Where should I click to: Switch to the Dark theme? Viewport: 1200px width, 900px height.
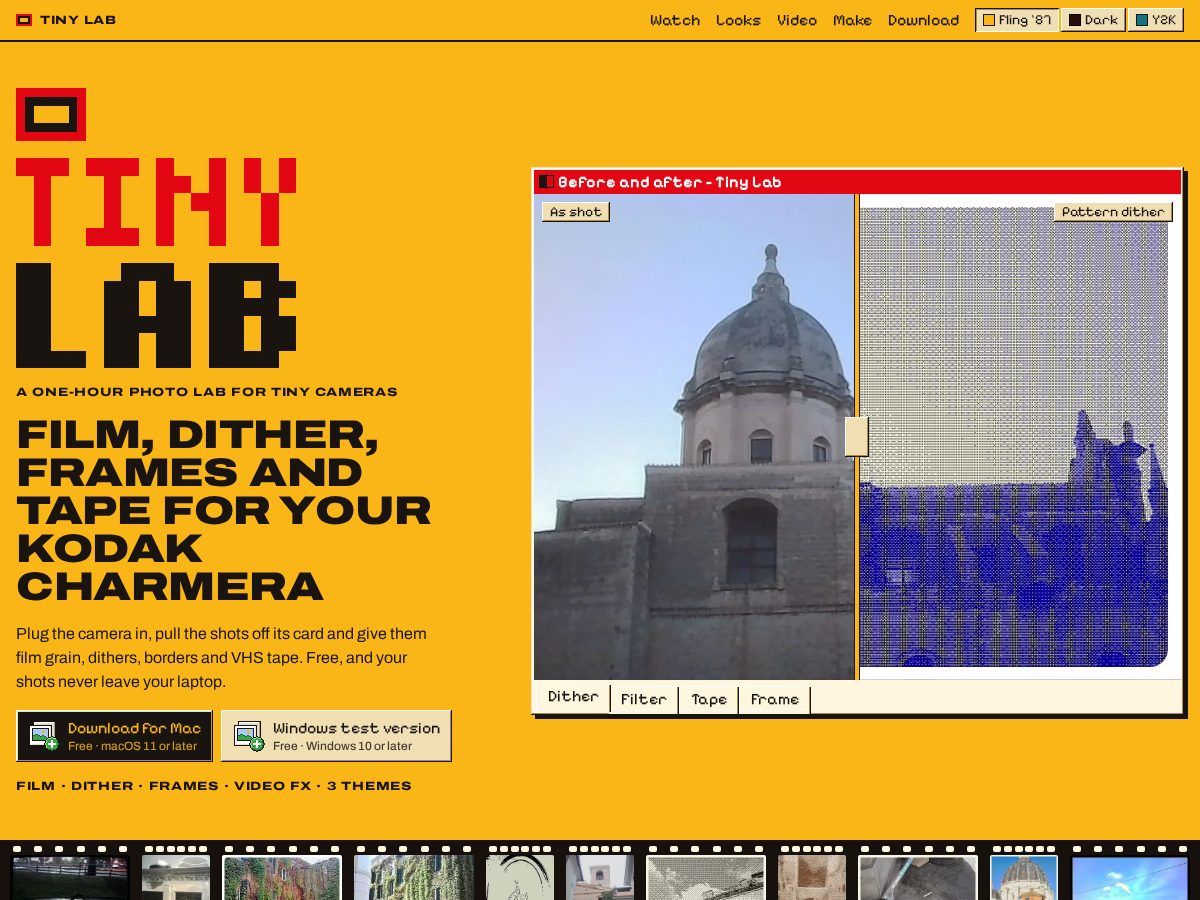1093,20
